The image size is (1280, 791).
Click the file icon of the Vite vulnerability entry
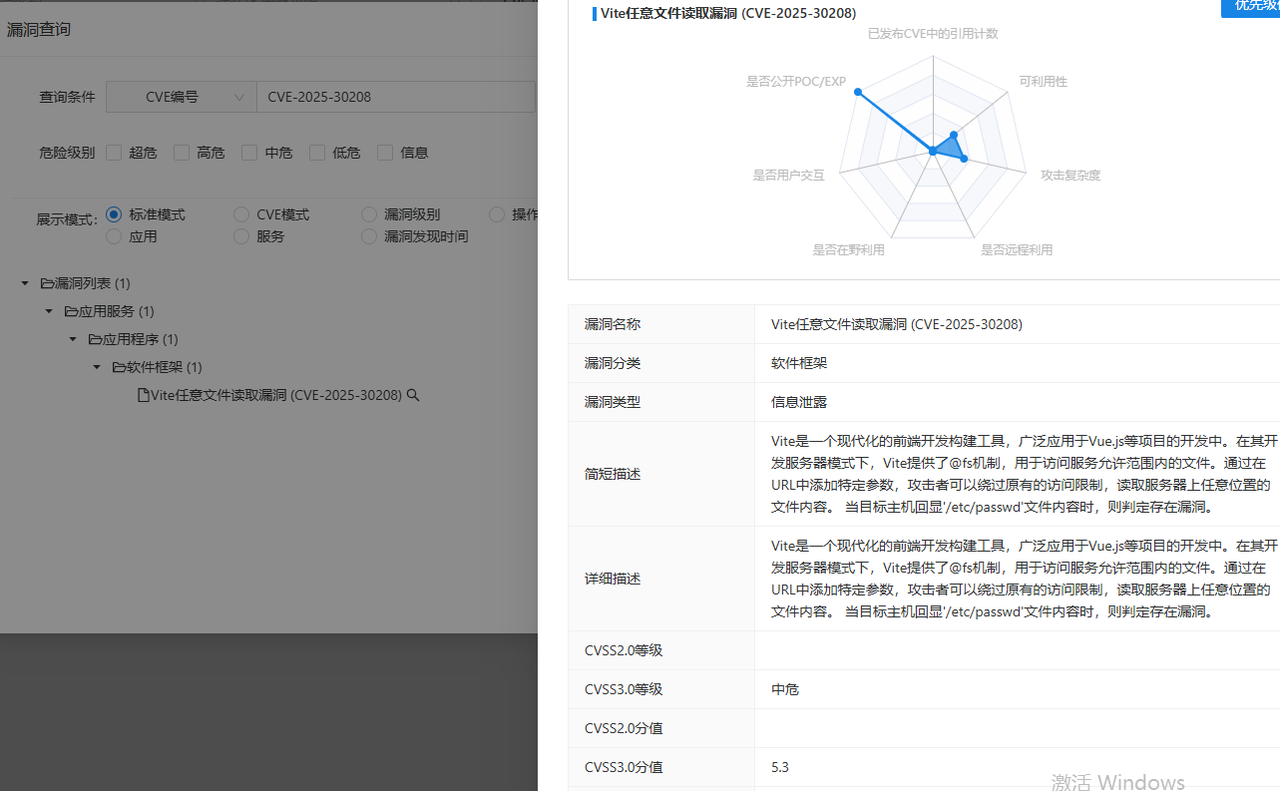coord(143,395)
